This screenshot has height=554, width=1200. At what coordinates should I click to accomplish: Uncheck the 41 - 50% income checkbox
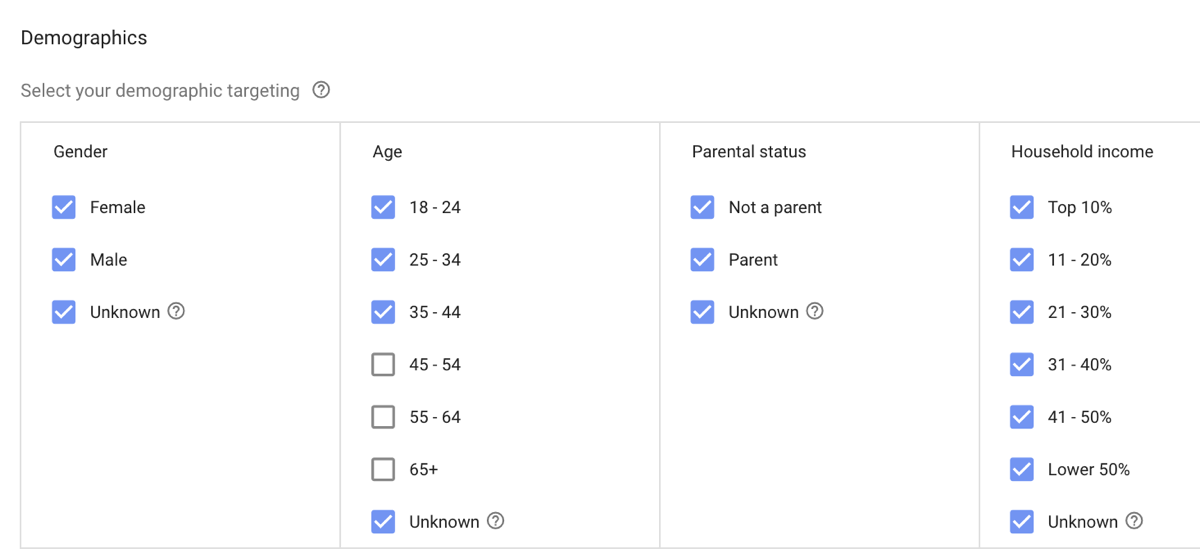click(1022, 416)
